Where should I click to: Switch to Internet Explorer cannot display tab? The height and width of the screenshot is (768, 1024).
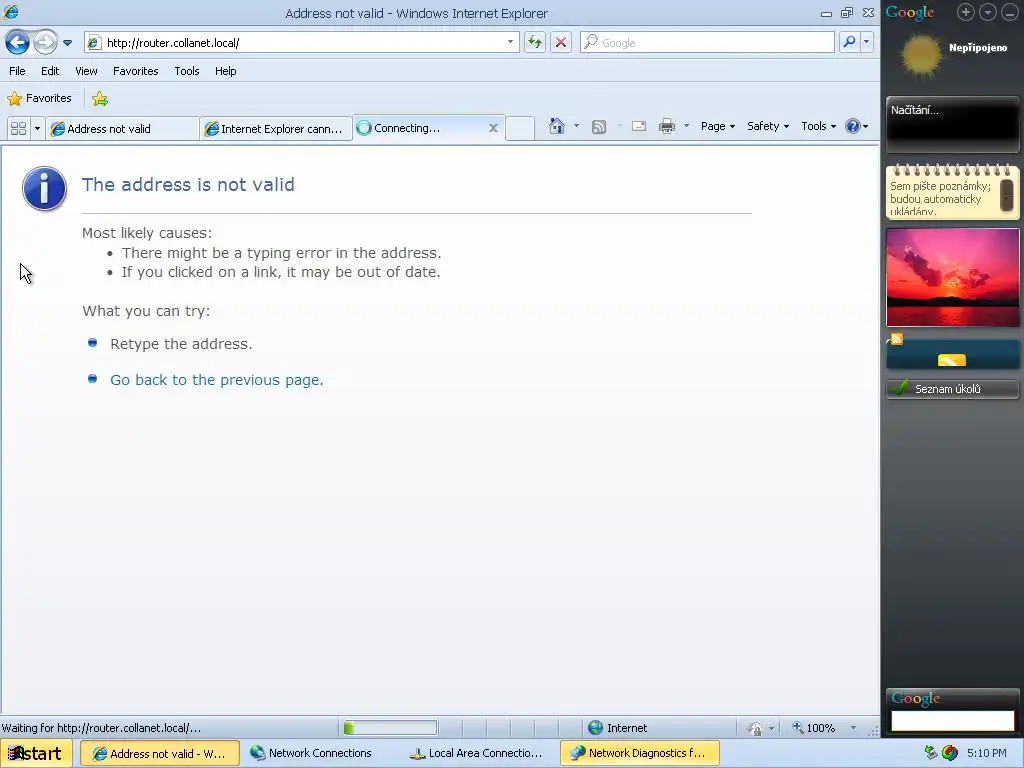click(x=276, y=129)
